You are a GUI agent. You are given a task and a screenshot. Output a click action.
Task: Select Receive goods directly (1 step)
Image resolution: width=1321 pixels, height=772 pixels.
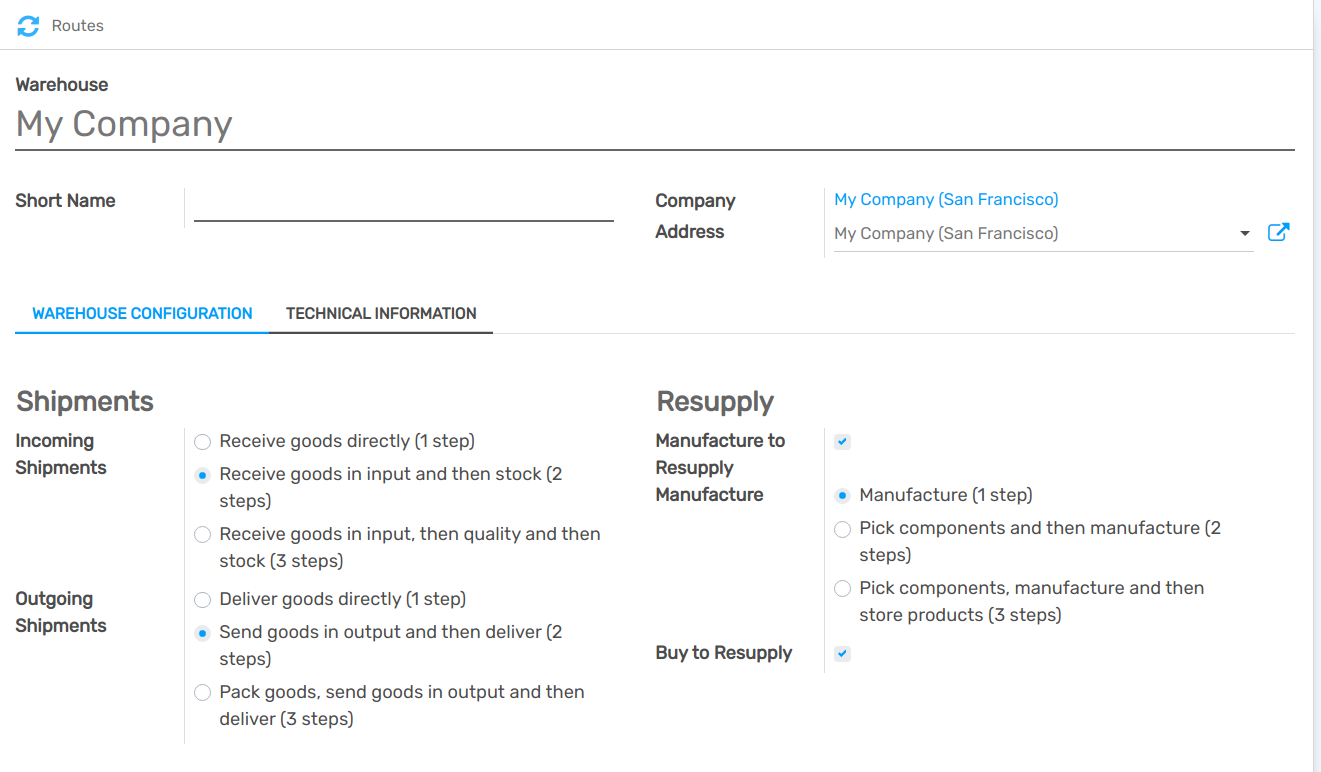(203, 441)
